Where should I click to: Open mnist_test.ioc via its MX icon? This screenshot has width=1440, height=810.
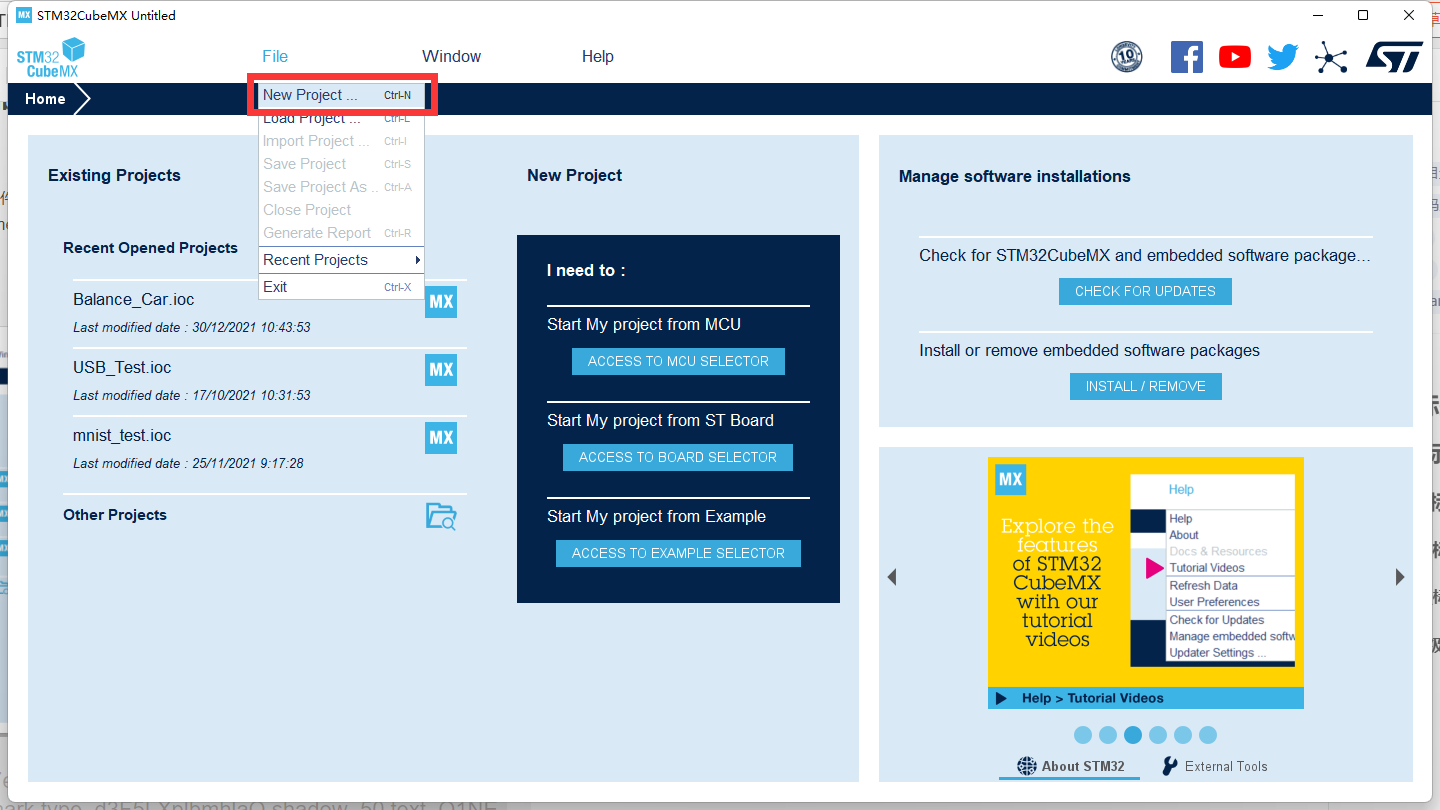click(441, 438)
